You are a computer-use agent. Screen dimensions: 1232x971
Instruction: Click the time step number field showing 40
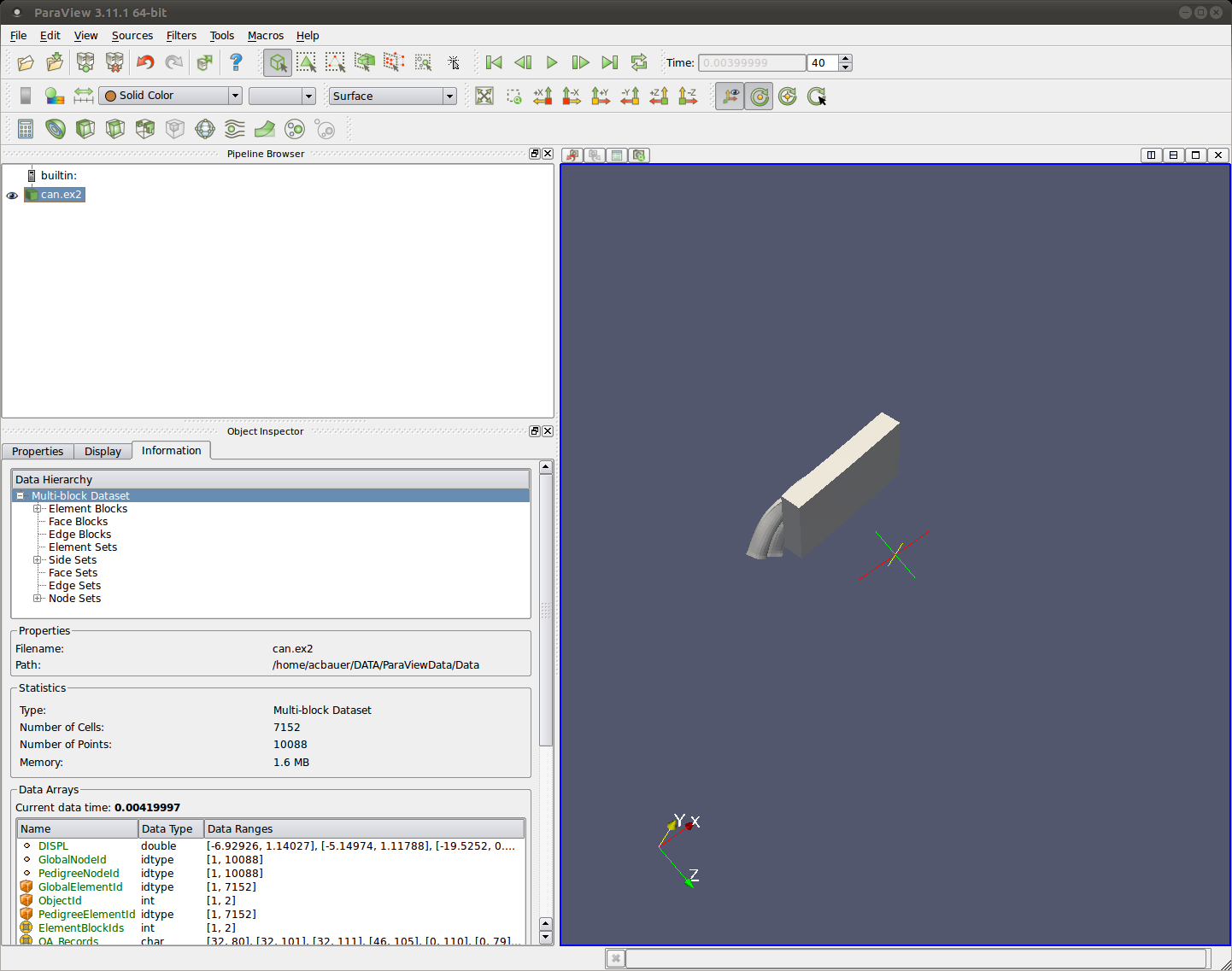point(823,62)
